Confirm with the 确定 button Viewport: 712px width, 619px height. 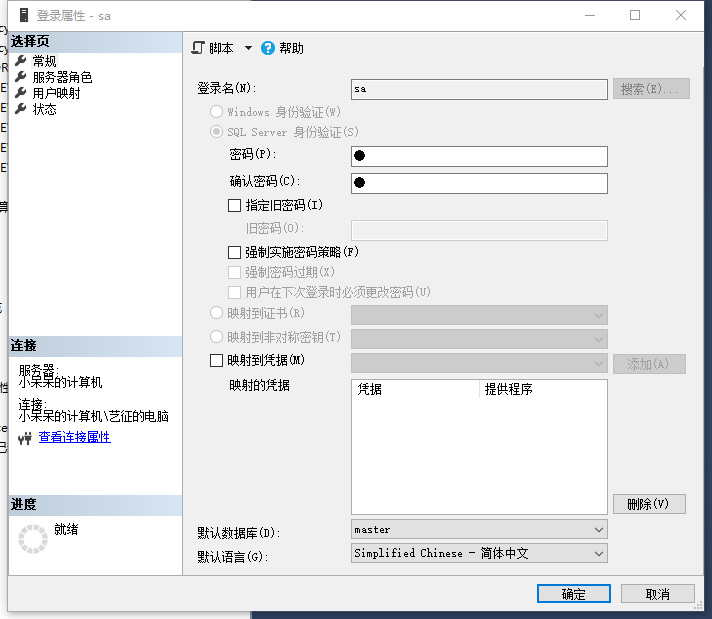pyautogui.click(x=574, y=594)
